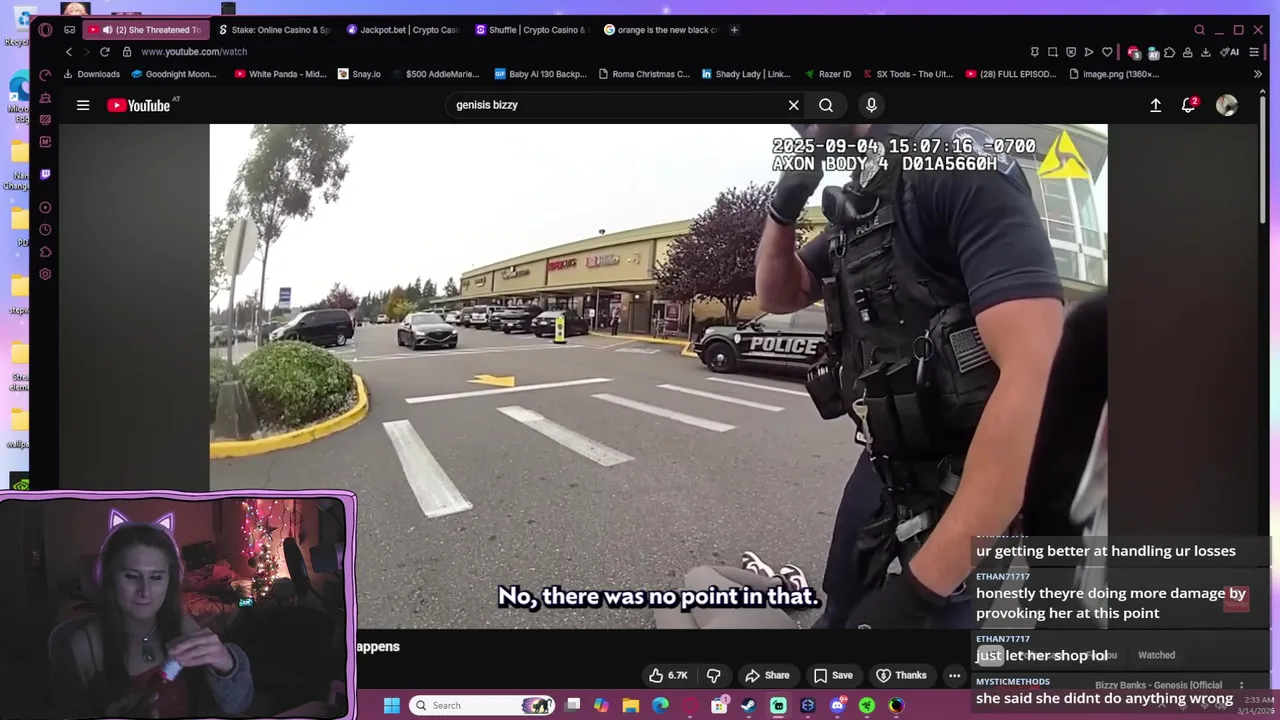Screen dimensions: 1280x720
Task: Open Opera easy setup menu icon
Action: click(1254, 52)
